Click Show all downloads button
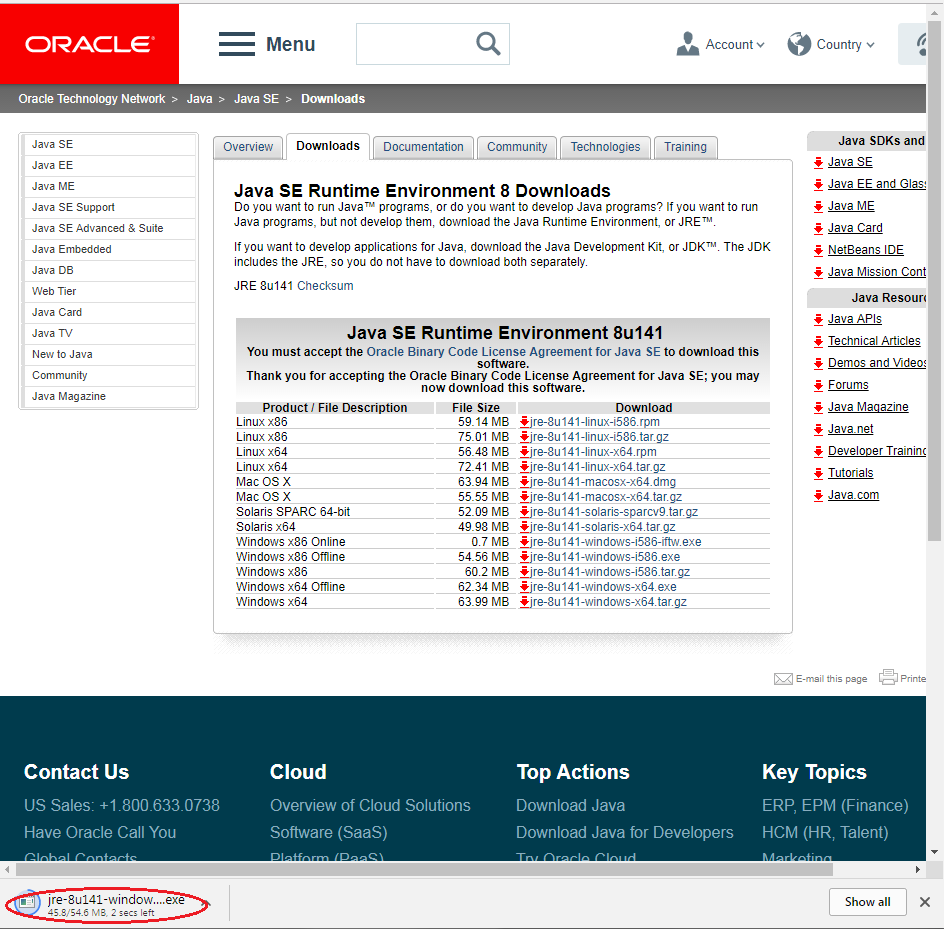This screenshot has height=929, width=944. (867, 902)
